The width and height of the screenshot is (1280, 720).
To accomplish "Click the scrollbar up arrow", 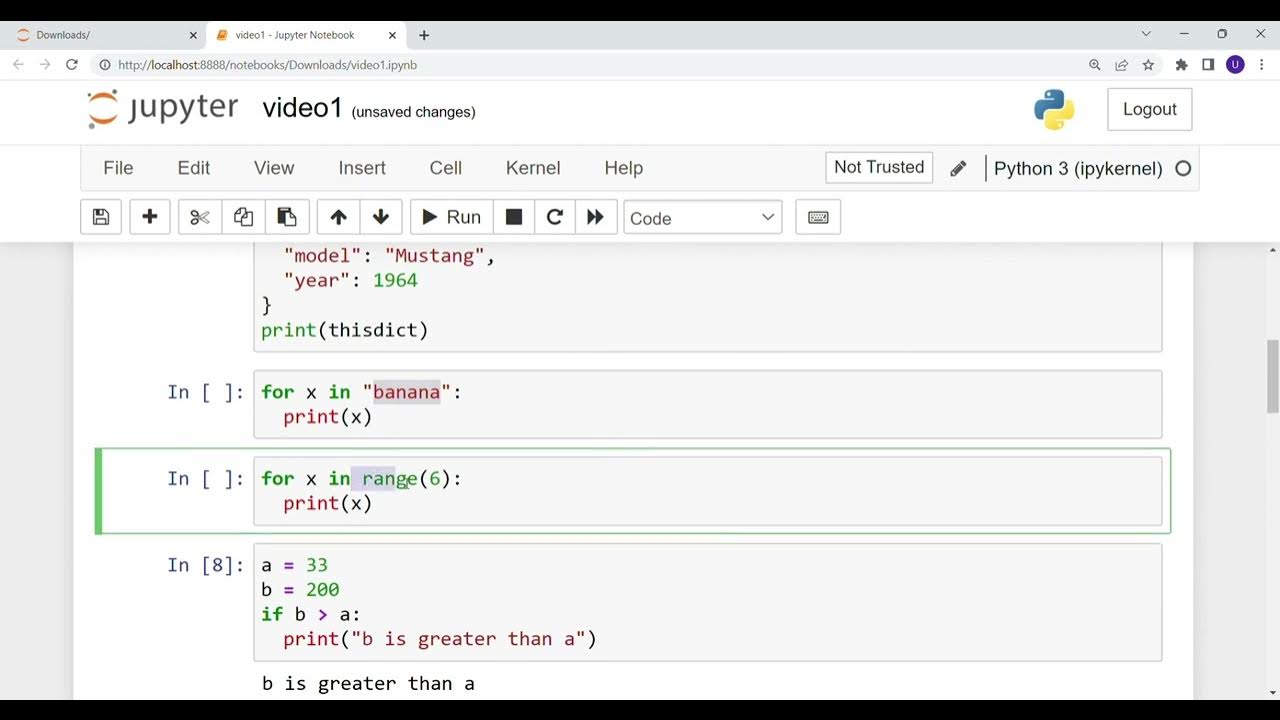I will coord(1273,249).
